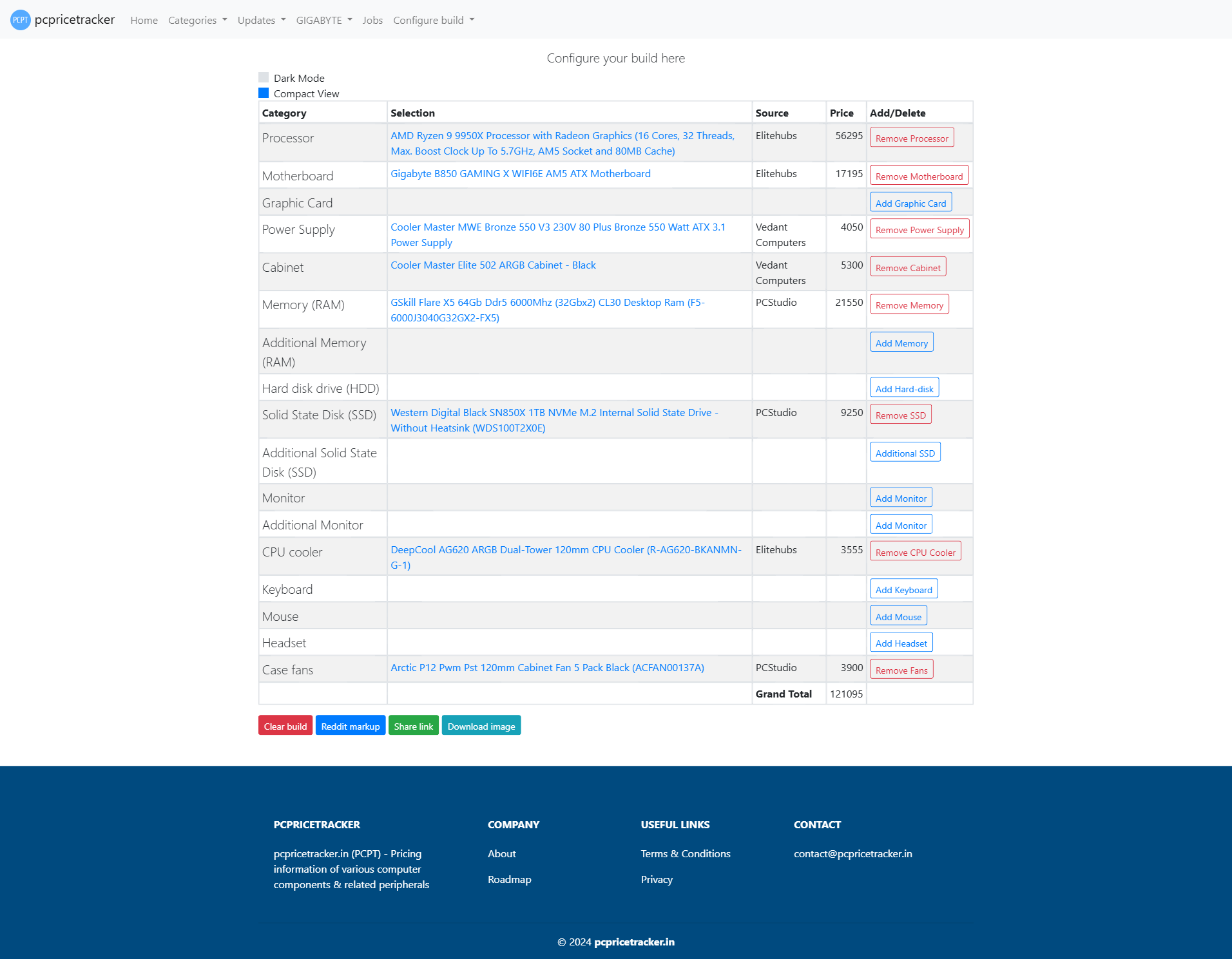
Task: Remove the Power Supply
Action: pyautogui.click(x=919, y=229)
